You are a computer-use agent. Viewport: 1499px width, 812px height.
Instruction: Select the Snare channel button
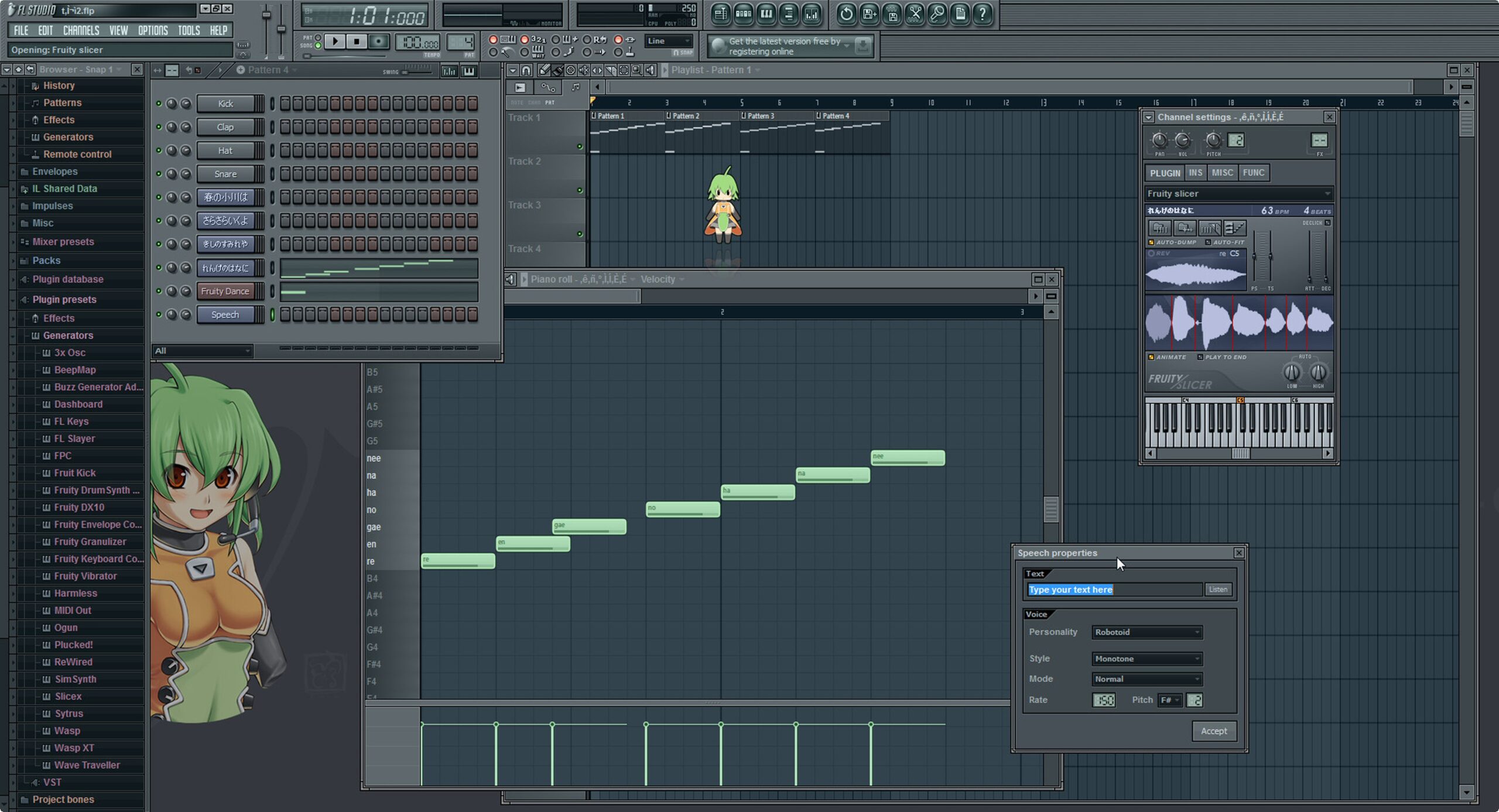(225, 174)
